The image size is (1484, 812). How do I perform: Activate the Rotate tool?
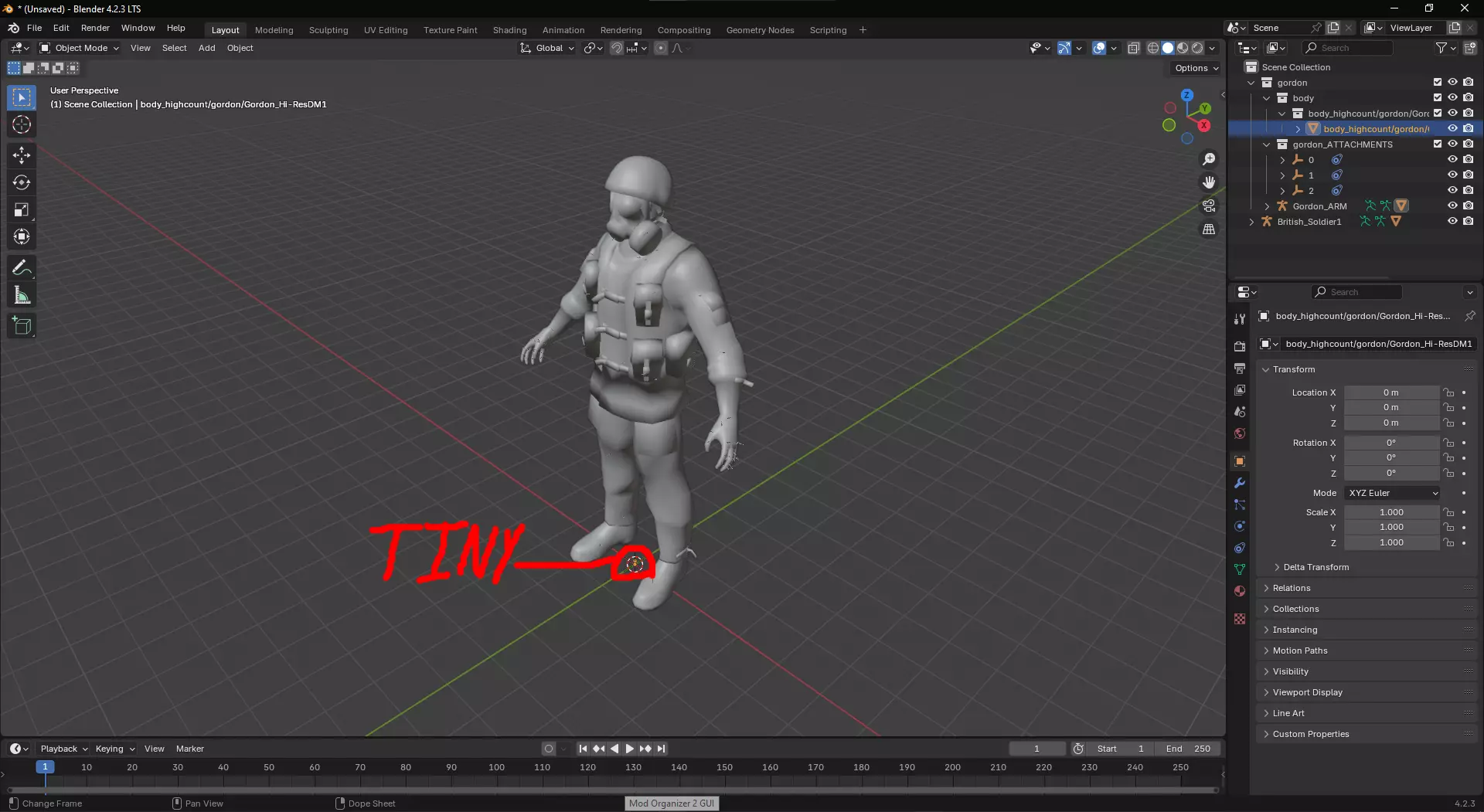[22, 182]
